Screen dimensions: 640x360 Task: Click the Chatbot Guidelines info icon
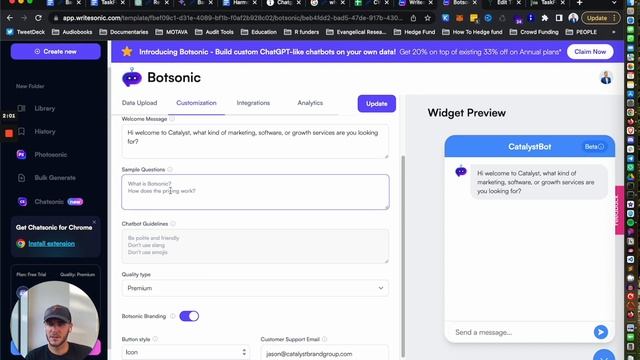click(173, 224)
